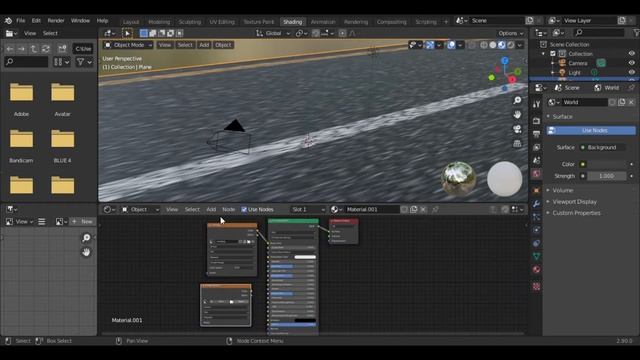Viewport: 640px width, 360px height.
Task: Toggle Collection exclude checkbox in outliner
Action: [553, 53]
